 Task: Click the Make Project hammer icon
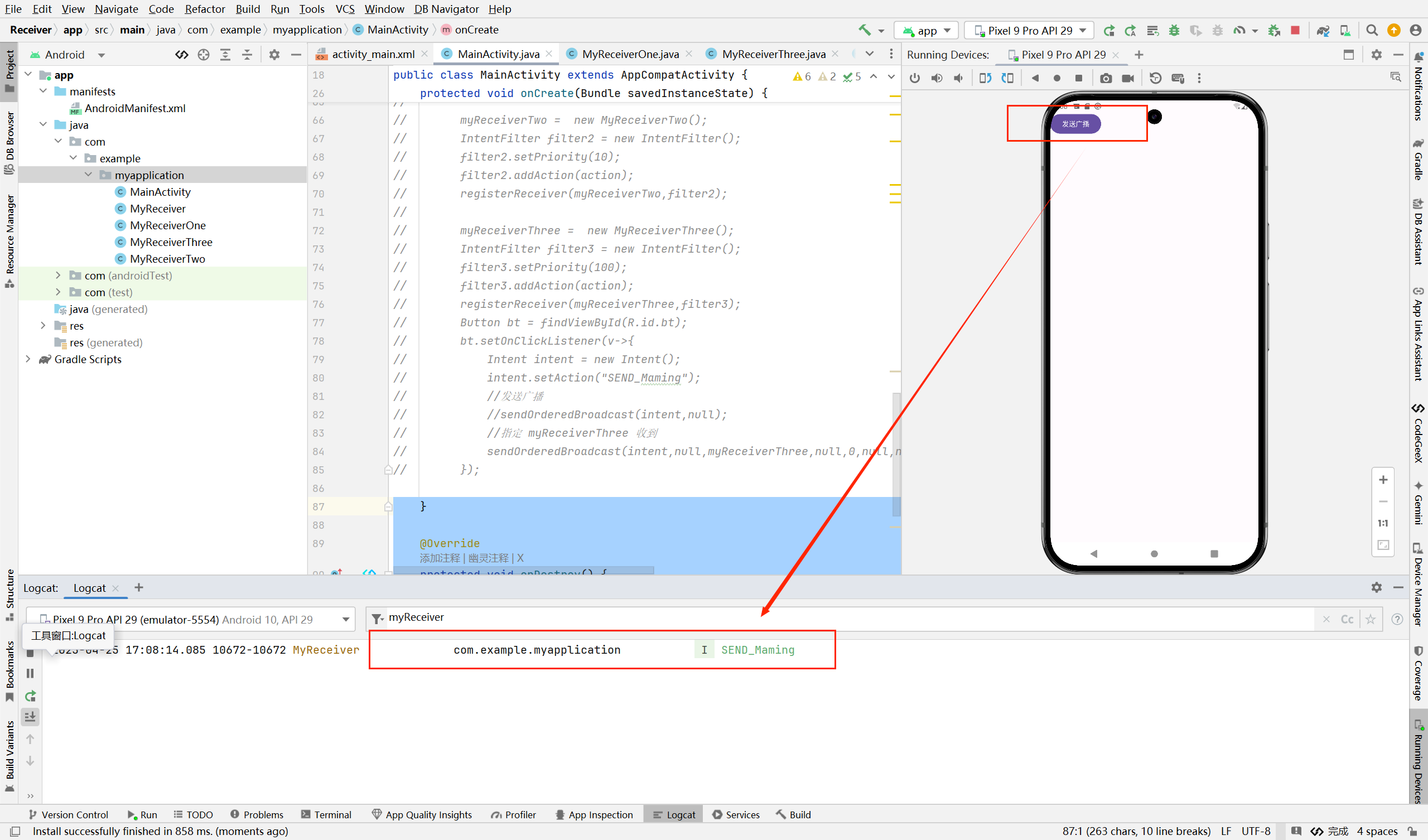(864, 31)
